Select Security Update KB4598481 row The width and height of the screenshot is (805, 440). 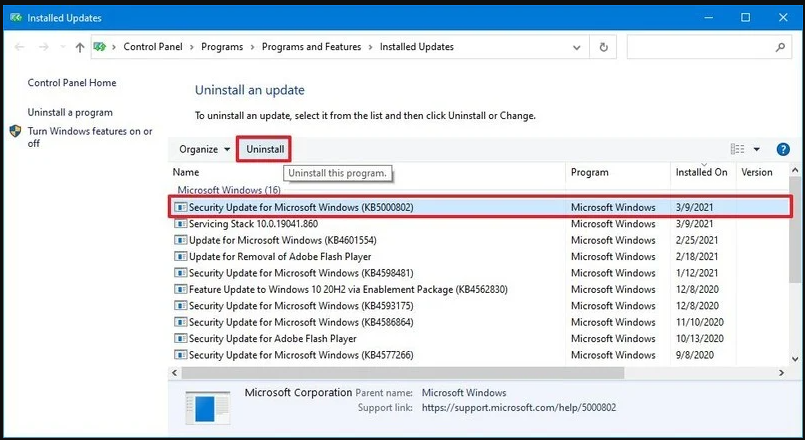pyautogui.click(x=479, y=273)
